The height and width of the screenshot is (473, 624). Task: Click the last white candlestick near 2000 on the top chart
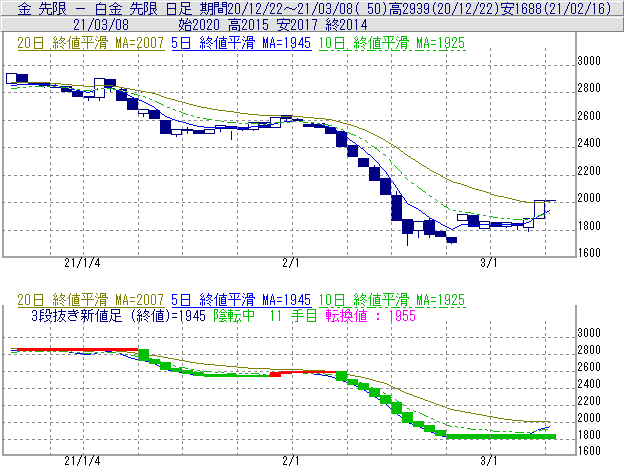[x=540, y=209]
